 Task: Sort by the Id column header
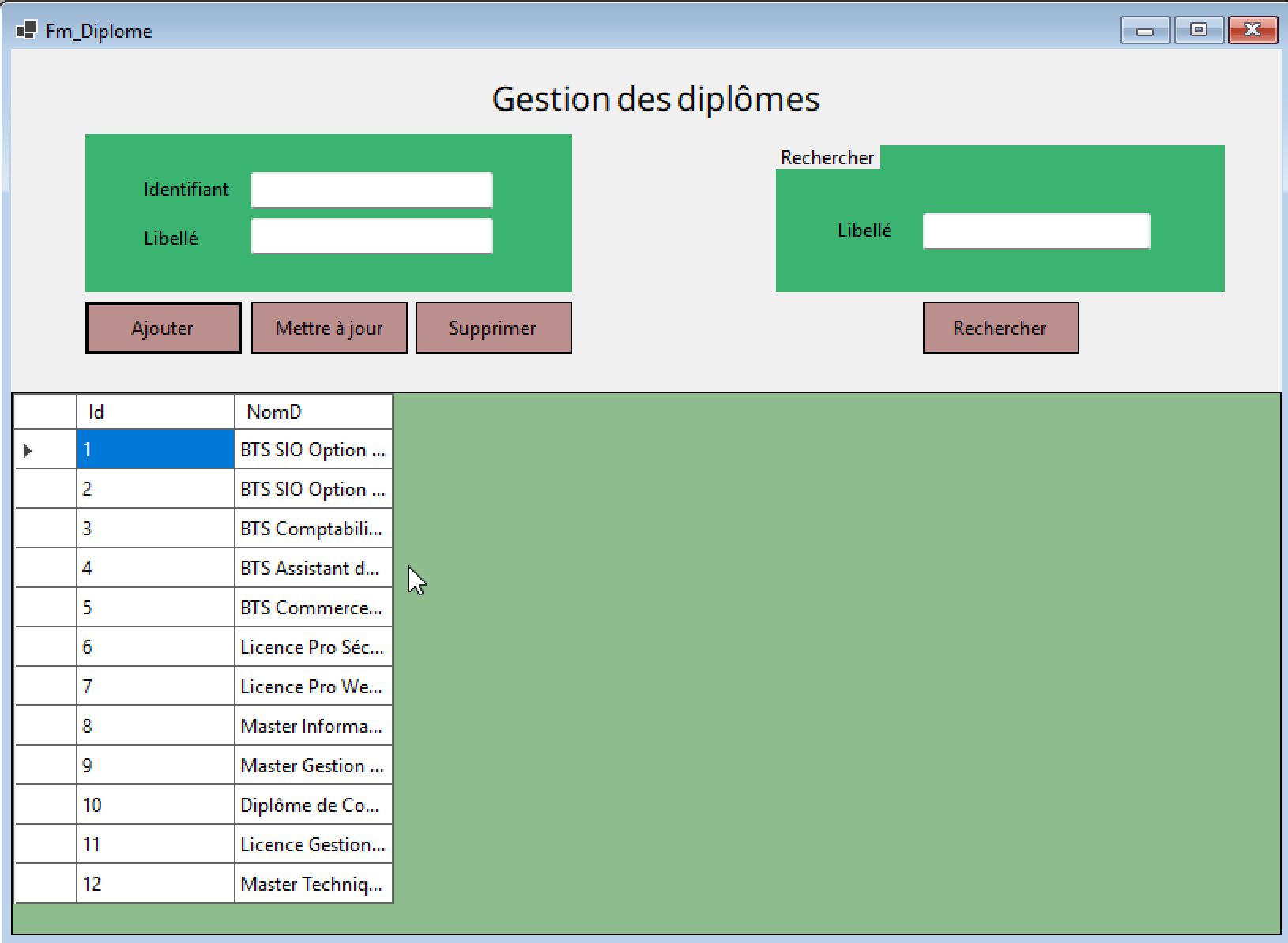155,411
